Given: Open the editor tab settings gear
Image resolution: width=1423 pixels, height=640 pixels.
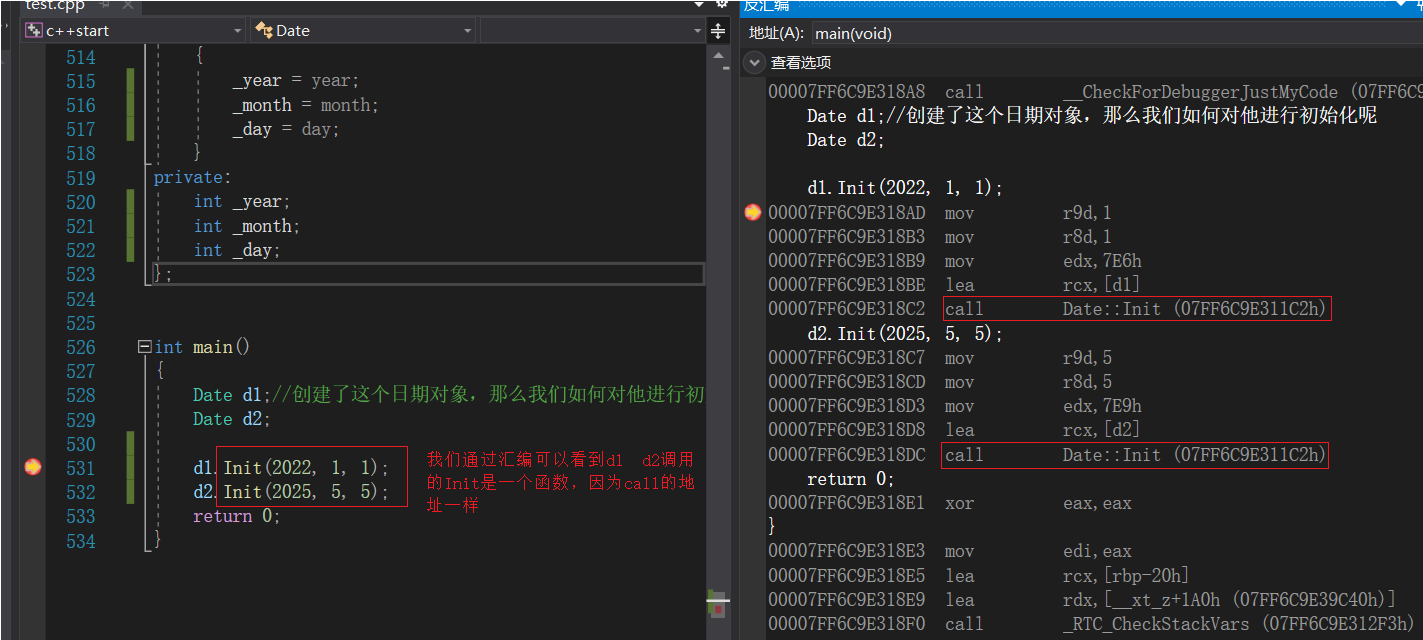Looking at the screenshot, I should pyautogui.click(x=722, y=5).
